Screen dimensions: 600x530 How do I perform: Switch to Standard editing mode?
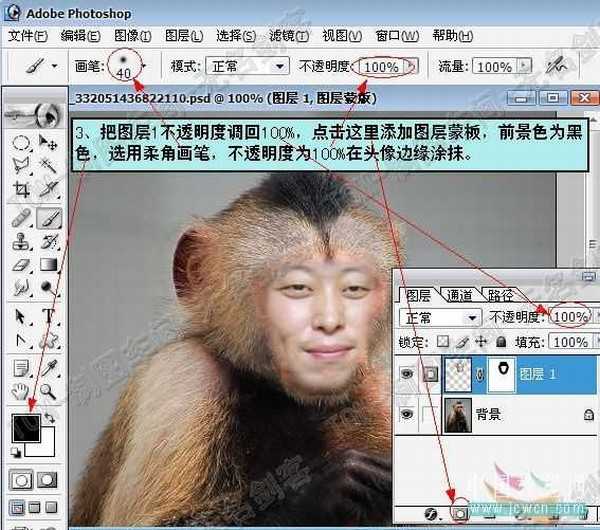[x=21, y=480]
